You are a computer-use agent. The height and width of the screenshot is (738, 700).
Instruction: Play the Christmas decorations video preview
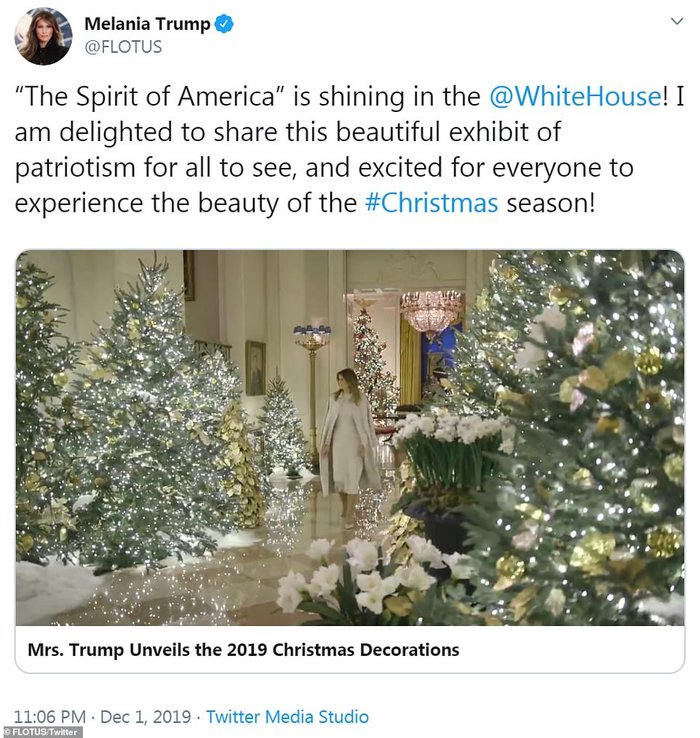tap(349, 437)
